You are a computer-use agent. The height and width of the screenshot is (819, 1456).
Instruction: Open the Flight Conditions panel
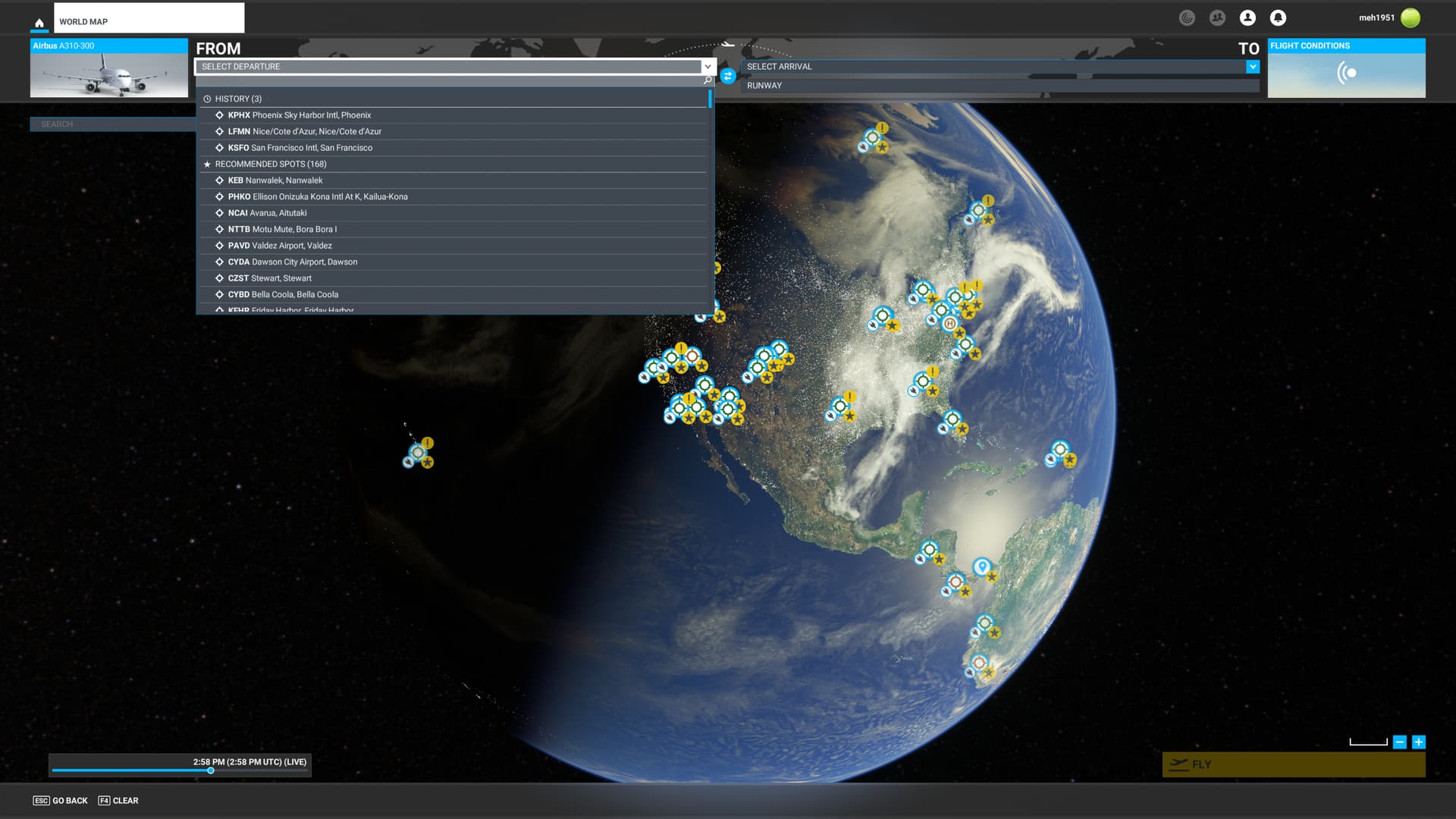(x=1346, y=68)
